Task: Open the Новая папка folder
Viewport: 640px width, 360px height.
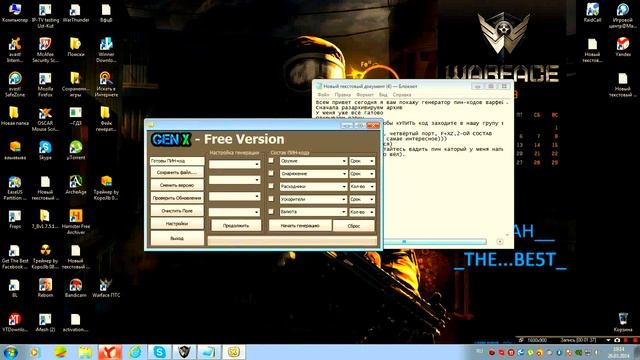Action: tap(15, 116)
